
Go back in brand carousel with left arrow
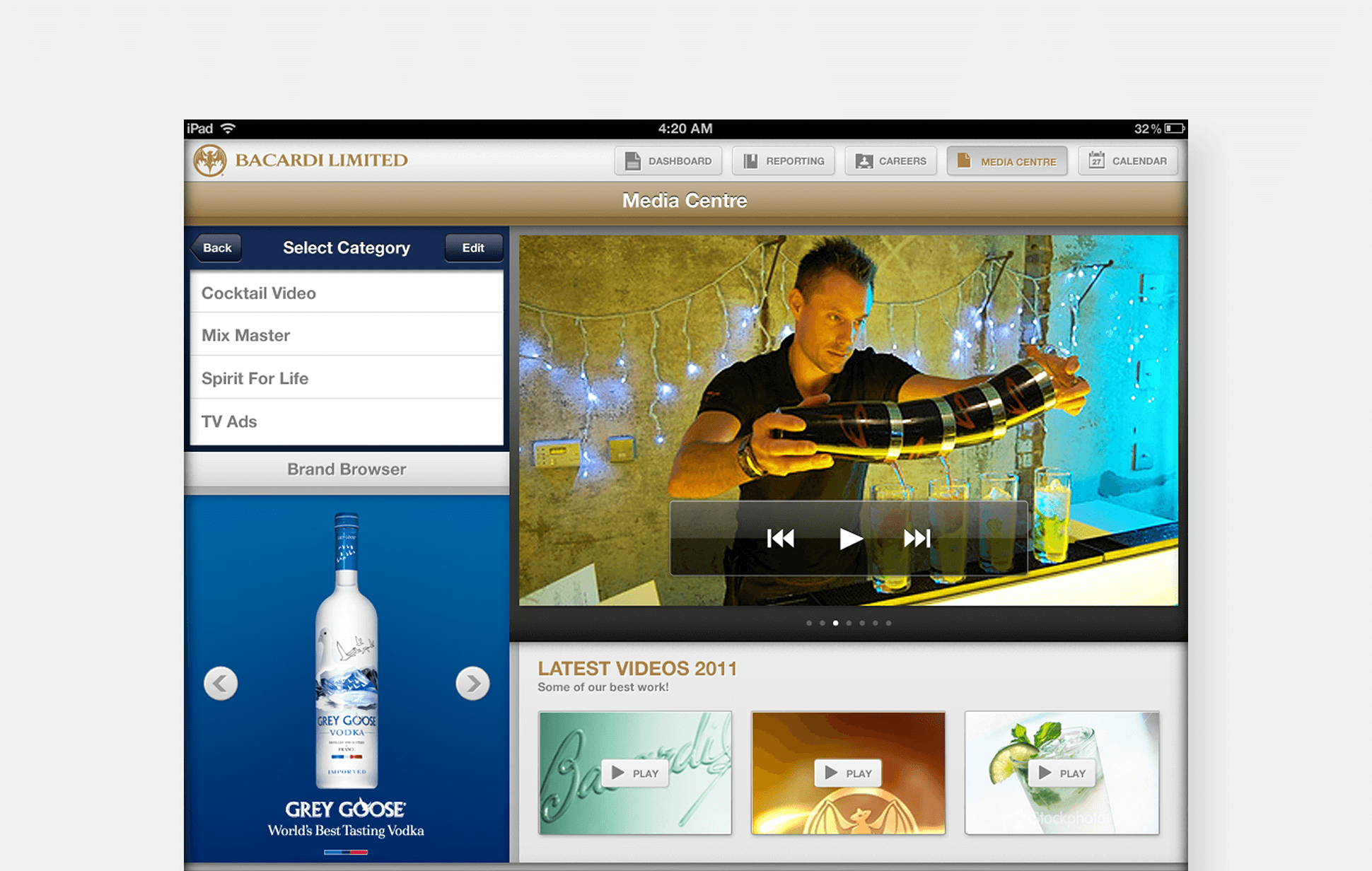coord(221,683)
